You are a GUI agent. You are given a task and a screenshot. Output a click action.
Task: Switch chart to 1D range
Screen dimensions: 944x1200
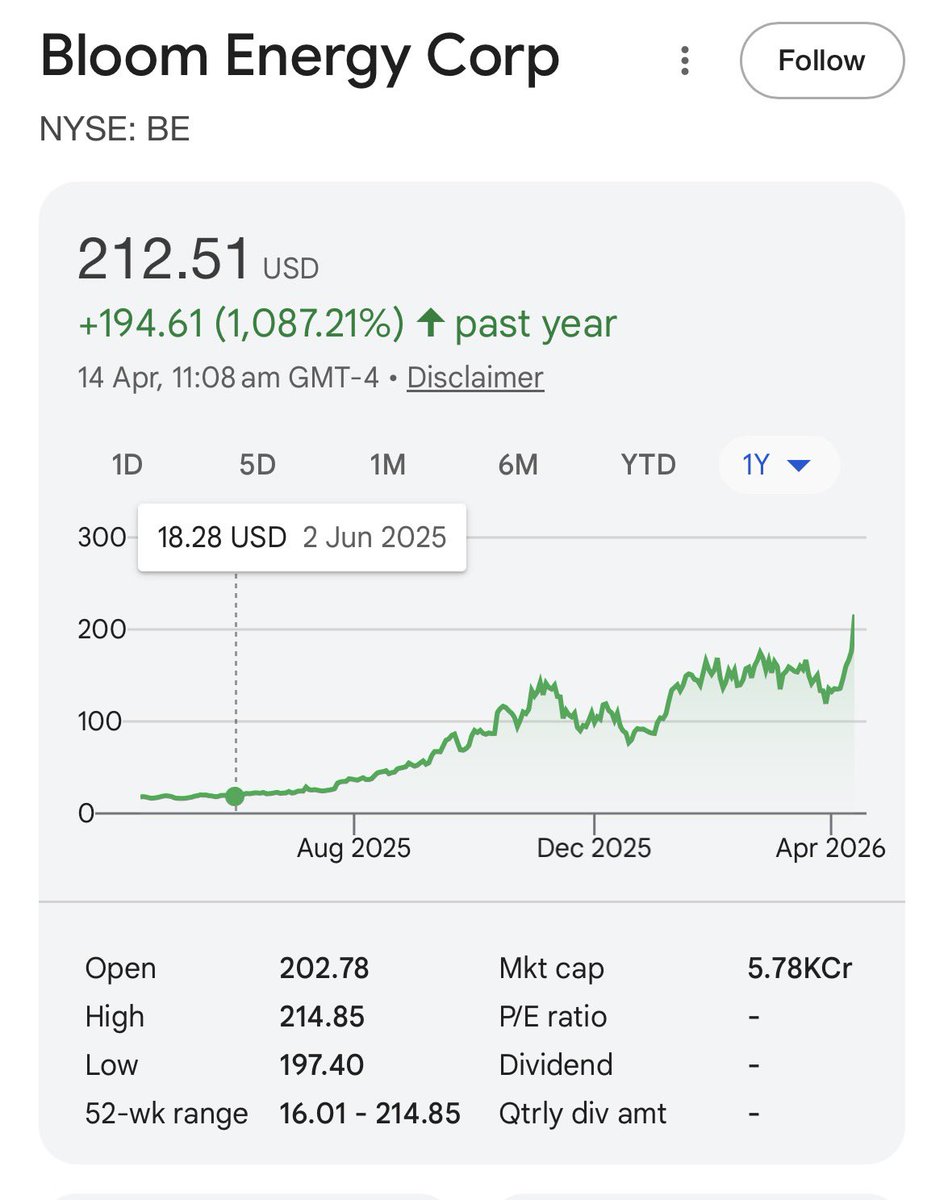pos(127,465)
